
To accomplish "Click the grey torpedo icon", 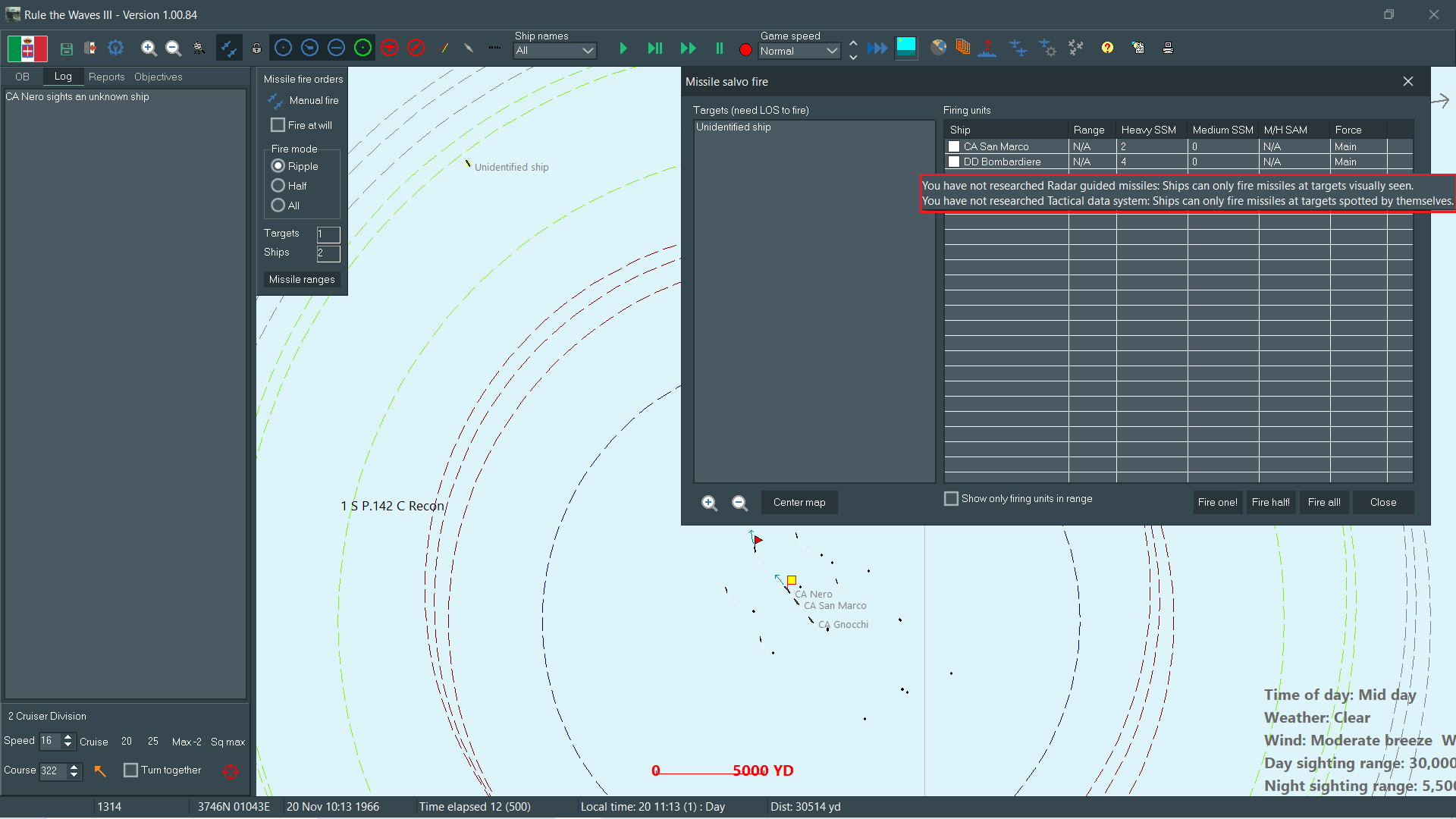I will click(469, 49).
